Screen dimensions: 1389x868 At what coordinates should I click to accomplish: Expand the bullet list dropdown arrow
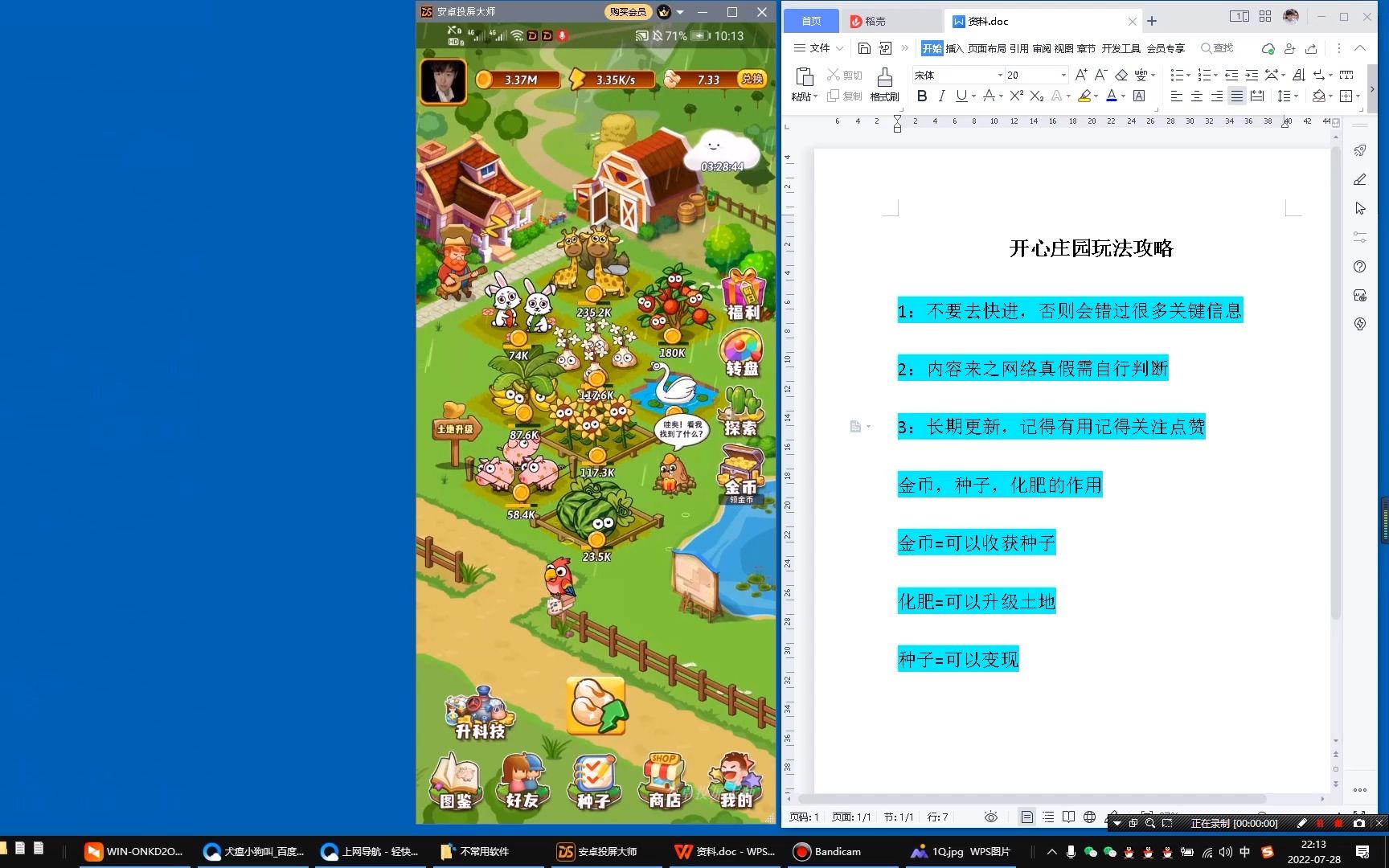[x=1189, y=76]
